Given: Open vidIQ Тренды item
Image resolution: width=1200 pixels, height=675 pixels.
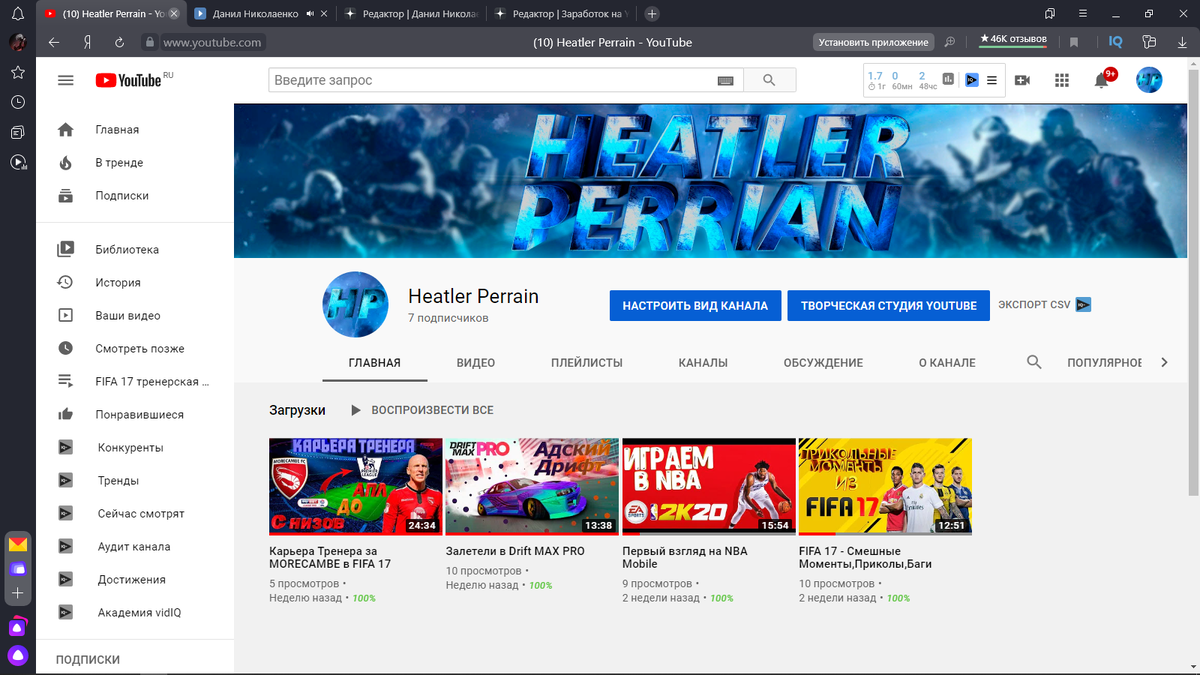Looking at the screenshot, I should [x=135, y=481].
